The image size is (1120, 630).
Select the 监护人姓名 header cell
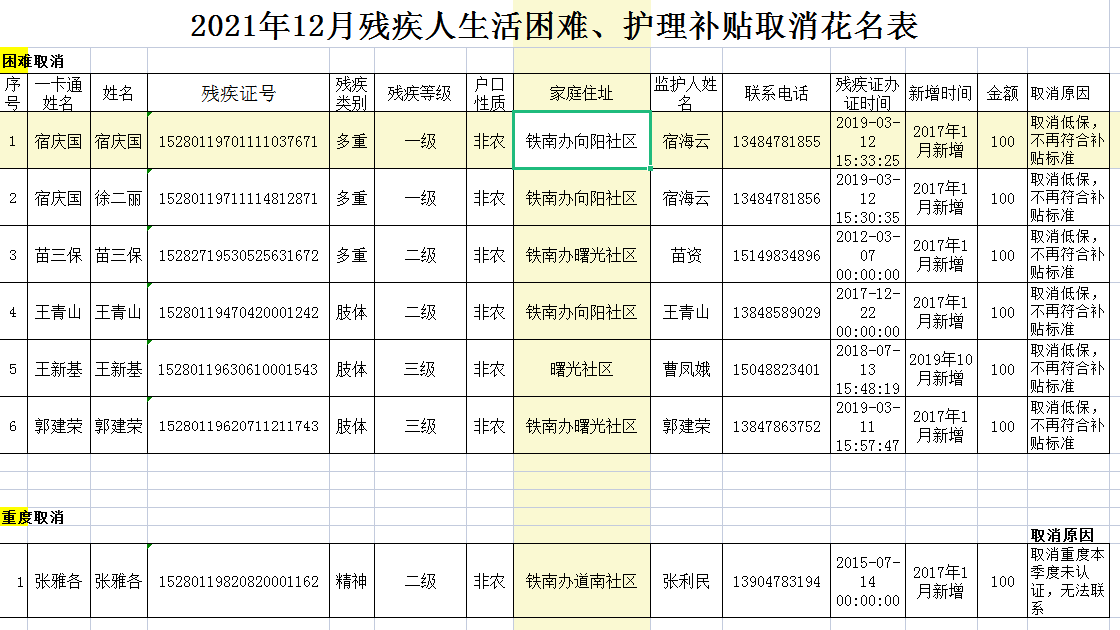pyautogui.click(x=686, y=93)
